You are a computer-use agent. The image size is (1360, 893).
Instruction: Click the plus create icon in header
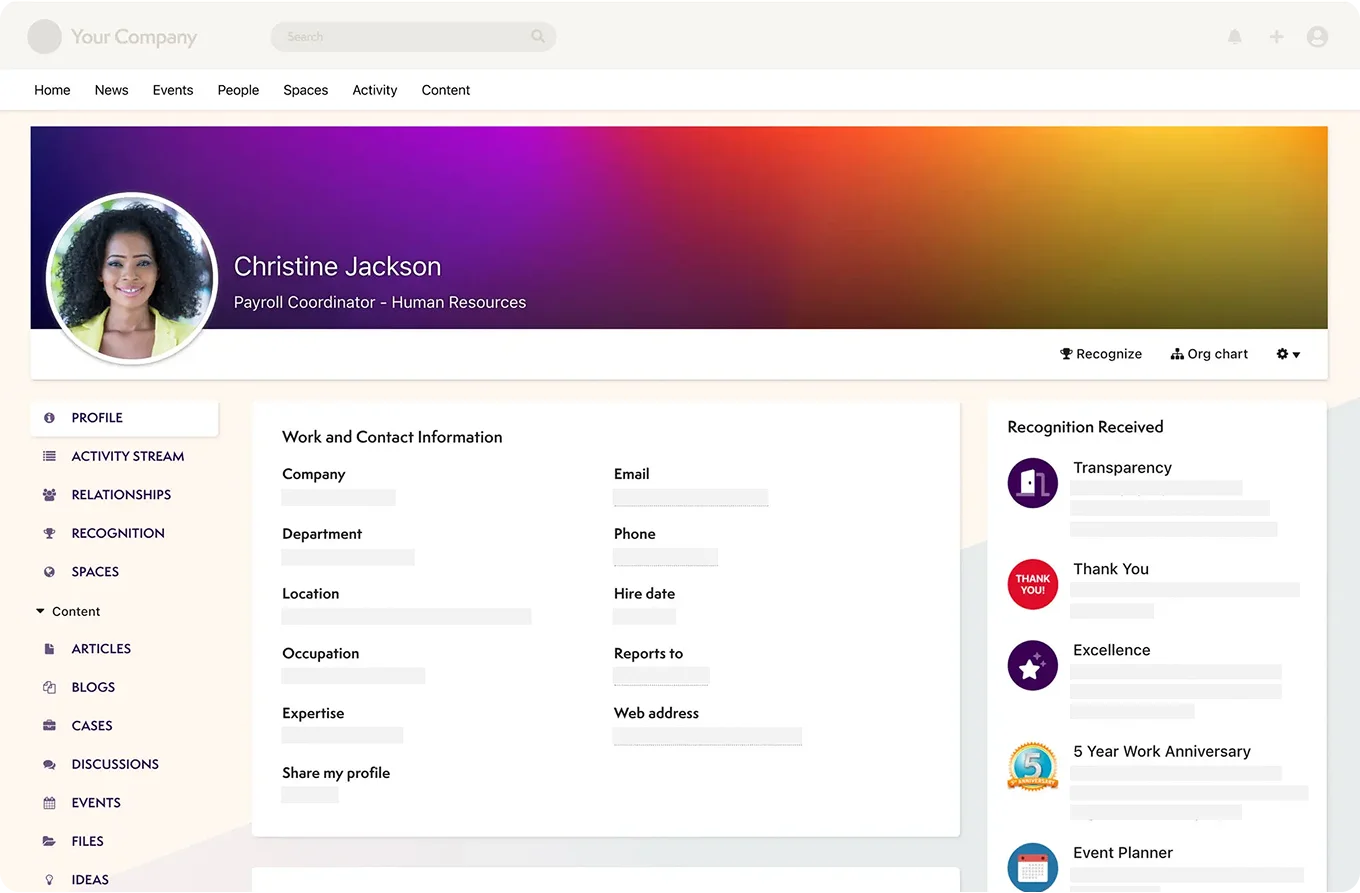[1276, 37]
